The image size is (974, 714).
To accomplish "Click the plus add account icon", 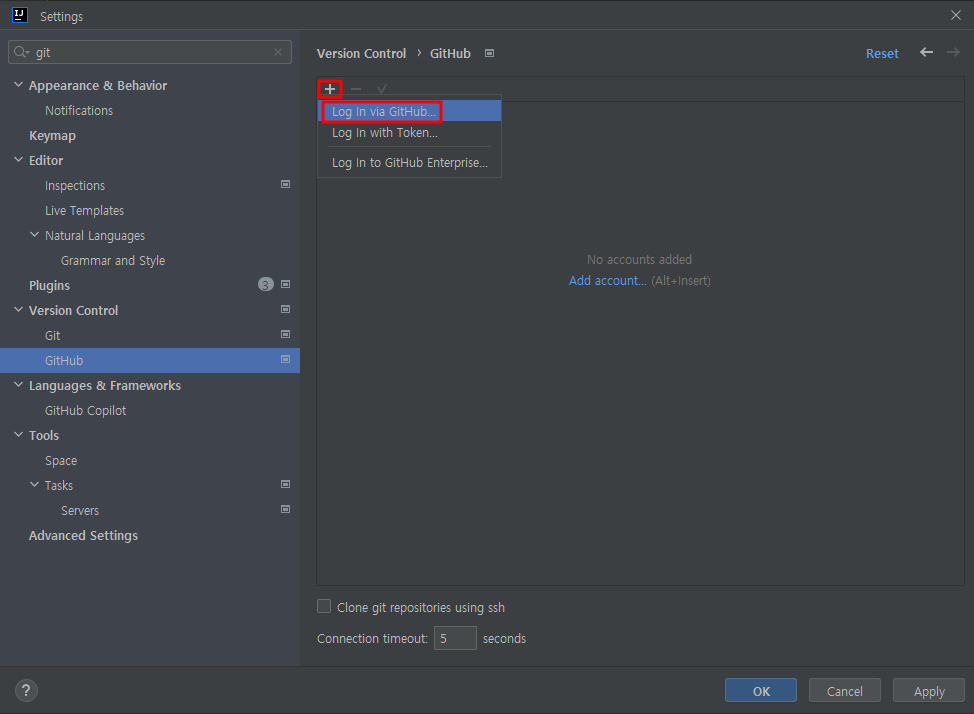I will pyautogui.click(x=330, y=89).
